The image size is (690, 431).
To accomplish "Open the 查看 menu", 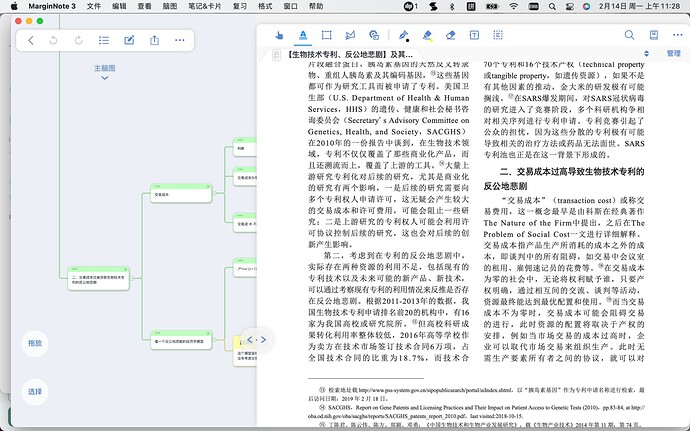I will [144, 6].
